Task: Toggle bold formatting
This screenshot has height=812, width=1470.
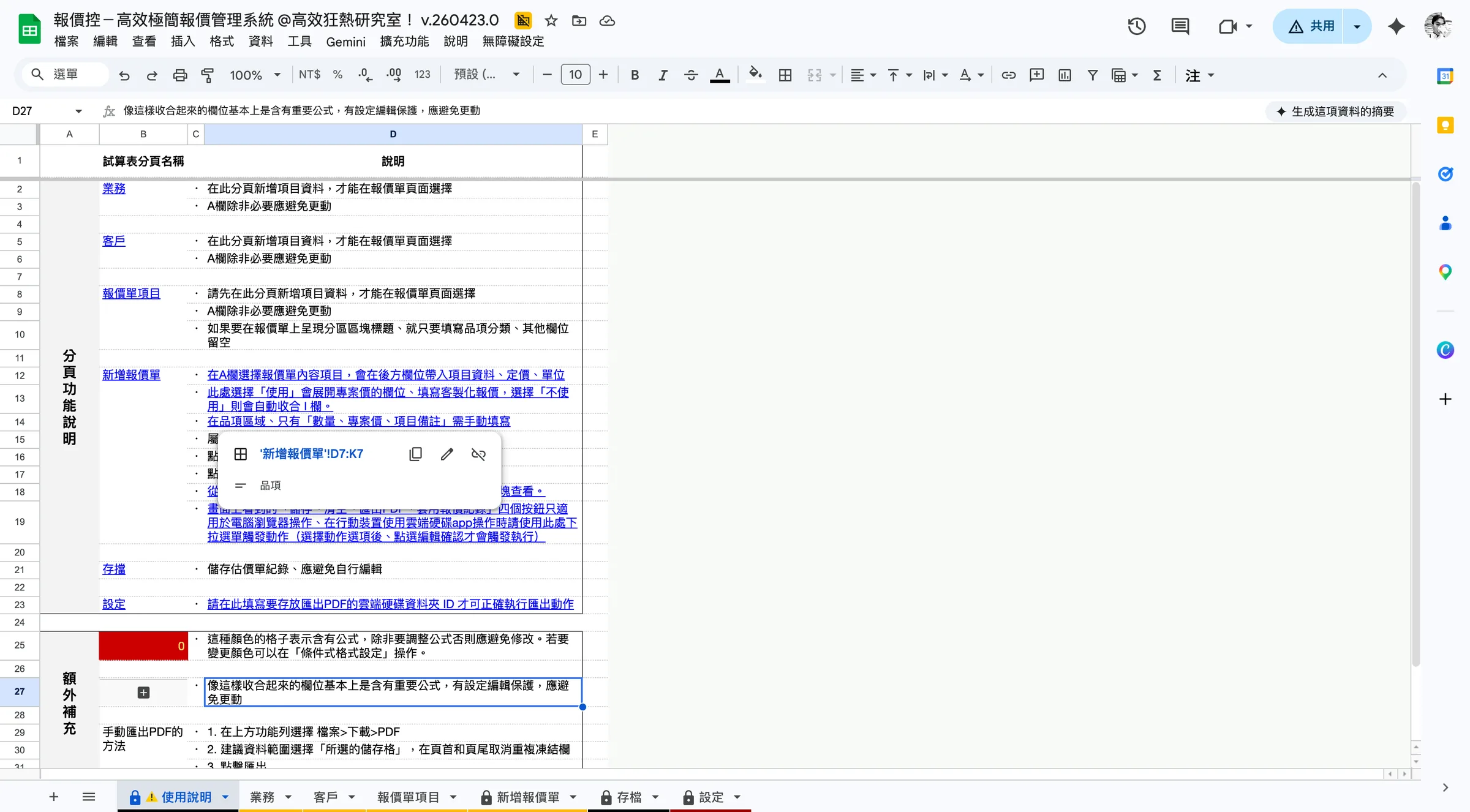Action: (635, 75)
